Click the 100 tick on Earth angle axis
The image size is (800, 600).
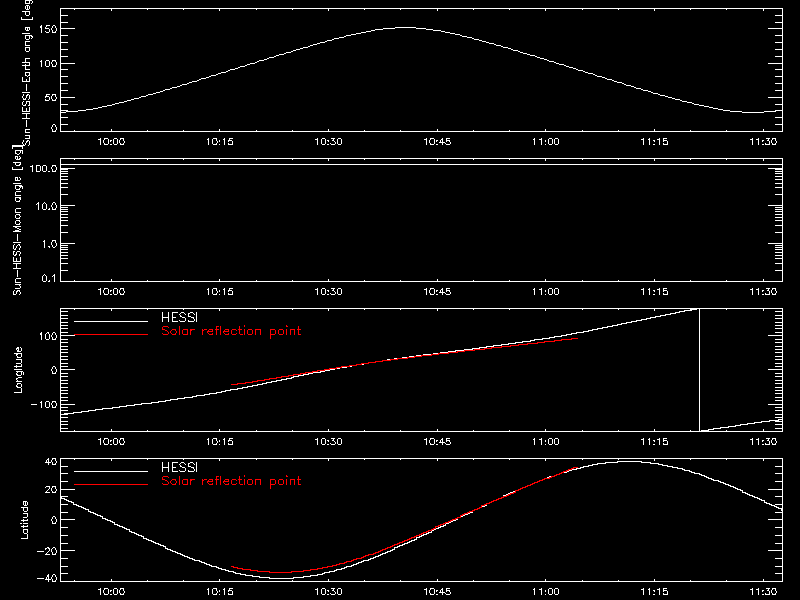click(x=48, y=64)
